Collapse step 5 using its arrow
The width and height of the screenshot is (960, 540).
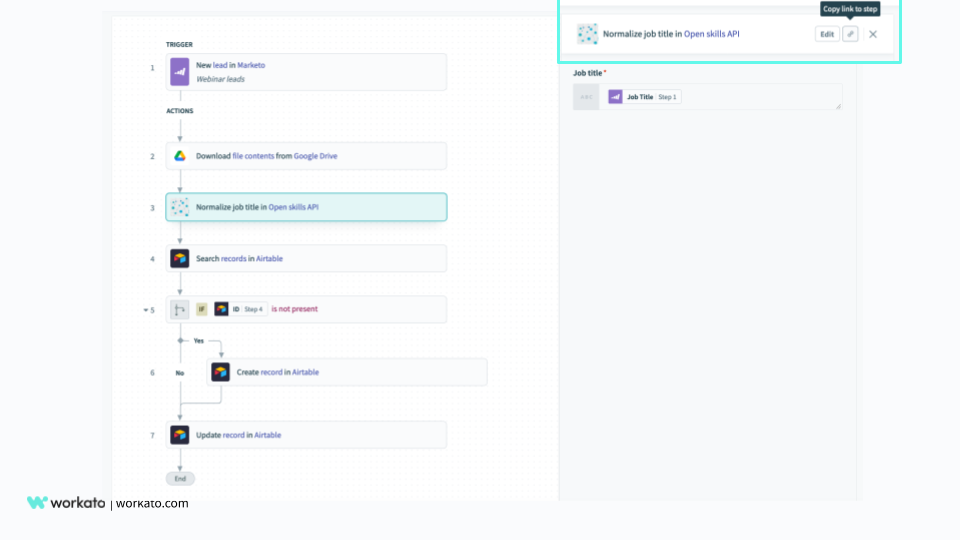pyautogui.click(x=146, y=310)
